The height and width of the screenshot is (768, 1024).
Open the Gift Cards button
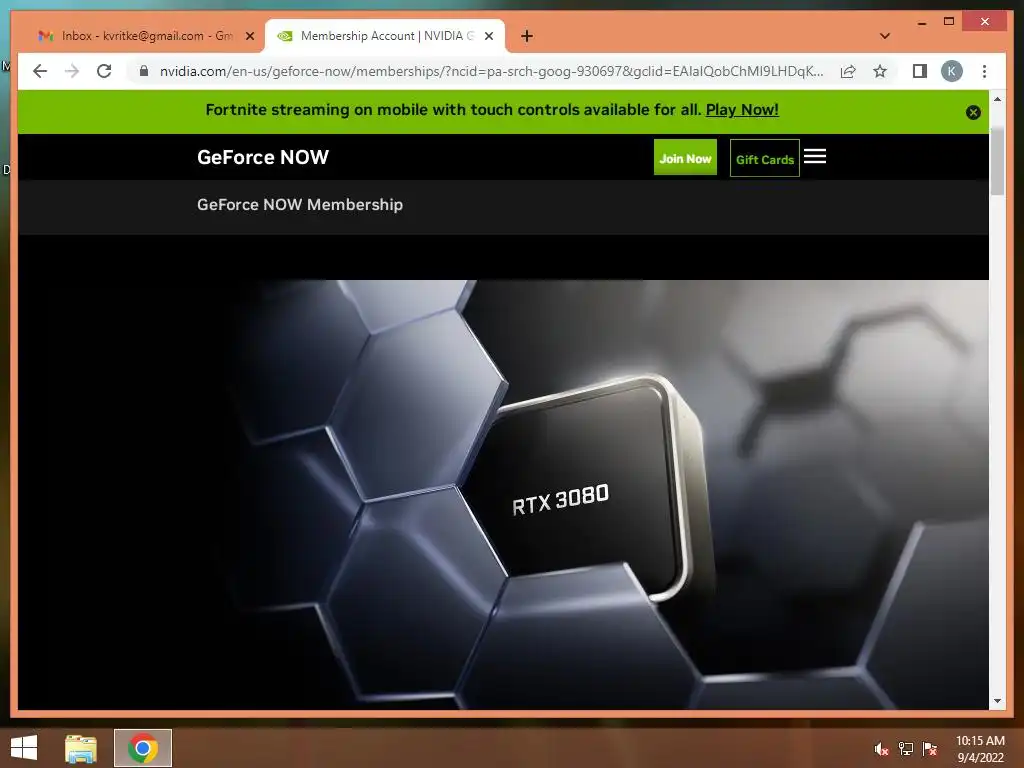coord(765,158)
